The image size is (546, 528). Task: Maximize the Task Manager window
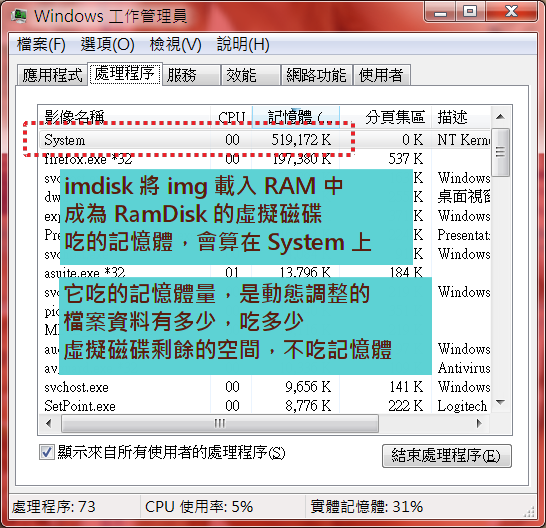coord(470,12)
